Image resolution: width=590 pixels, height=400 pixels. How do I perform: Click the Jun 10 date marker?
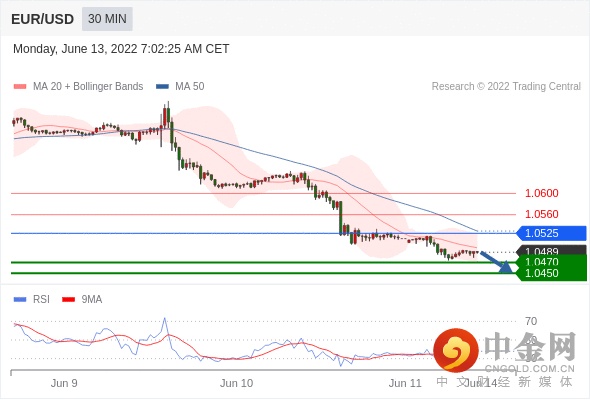tap(236, 383)
